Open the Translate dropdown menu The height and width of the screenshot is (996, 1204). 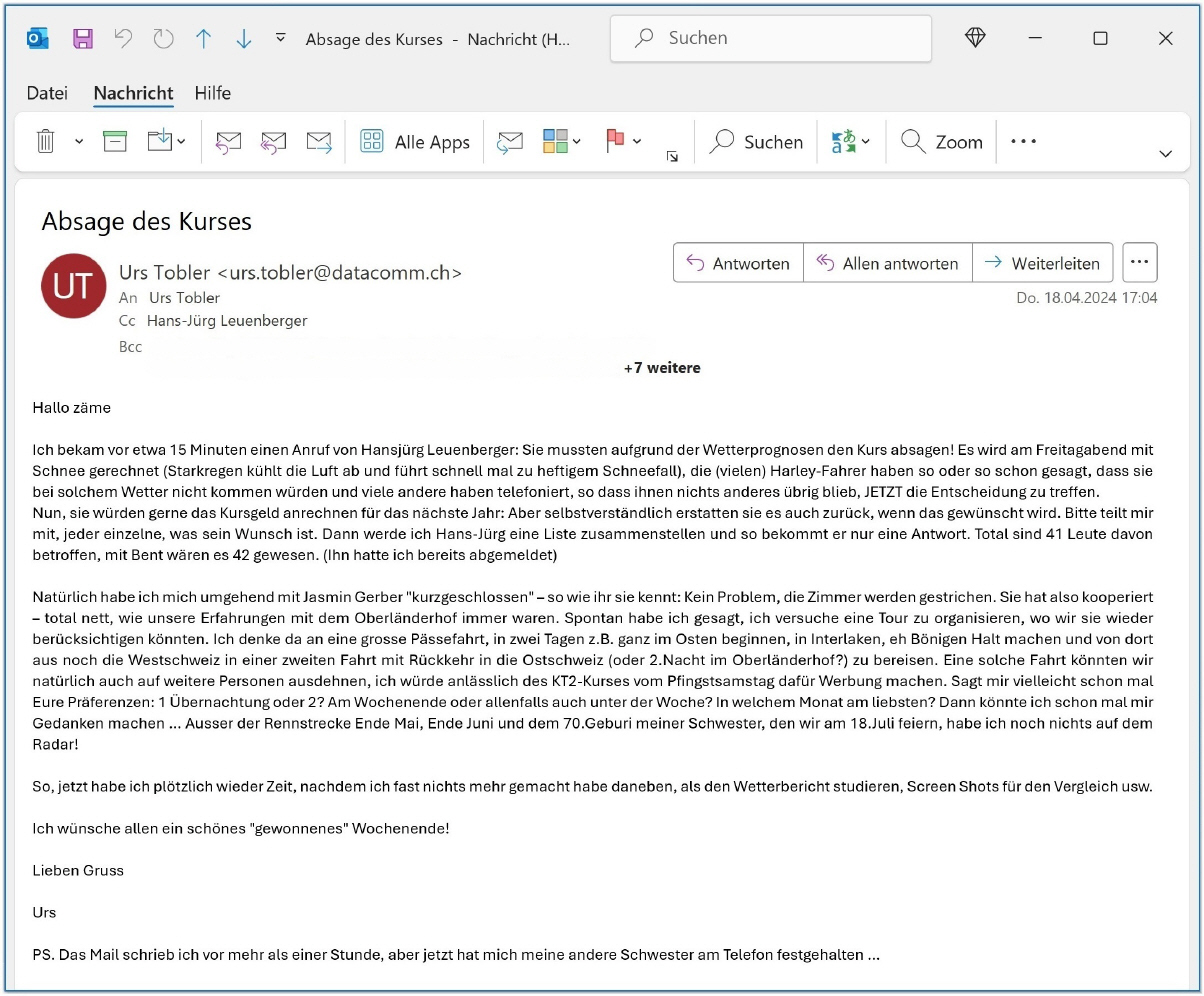tap(866, 142)
